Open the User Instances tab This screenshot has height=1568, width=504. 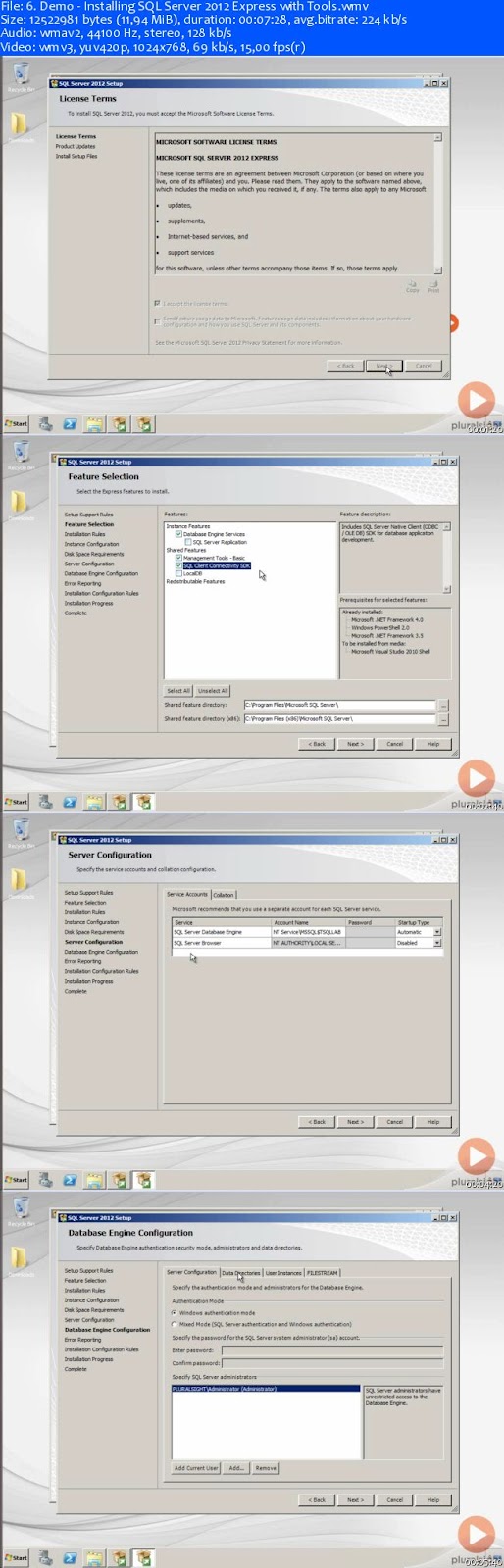pos(283,1272)
